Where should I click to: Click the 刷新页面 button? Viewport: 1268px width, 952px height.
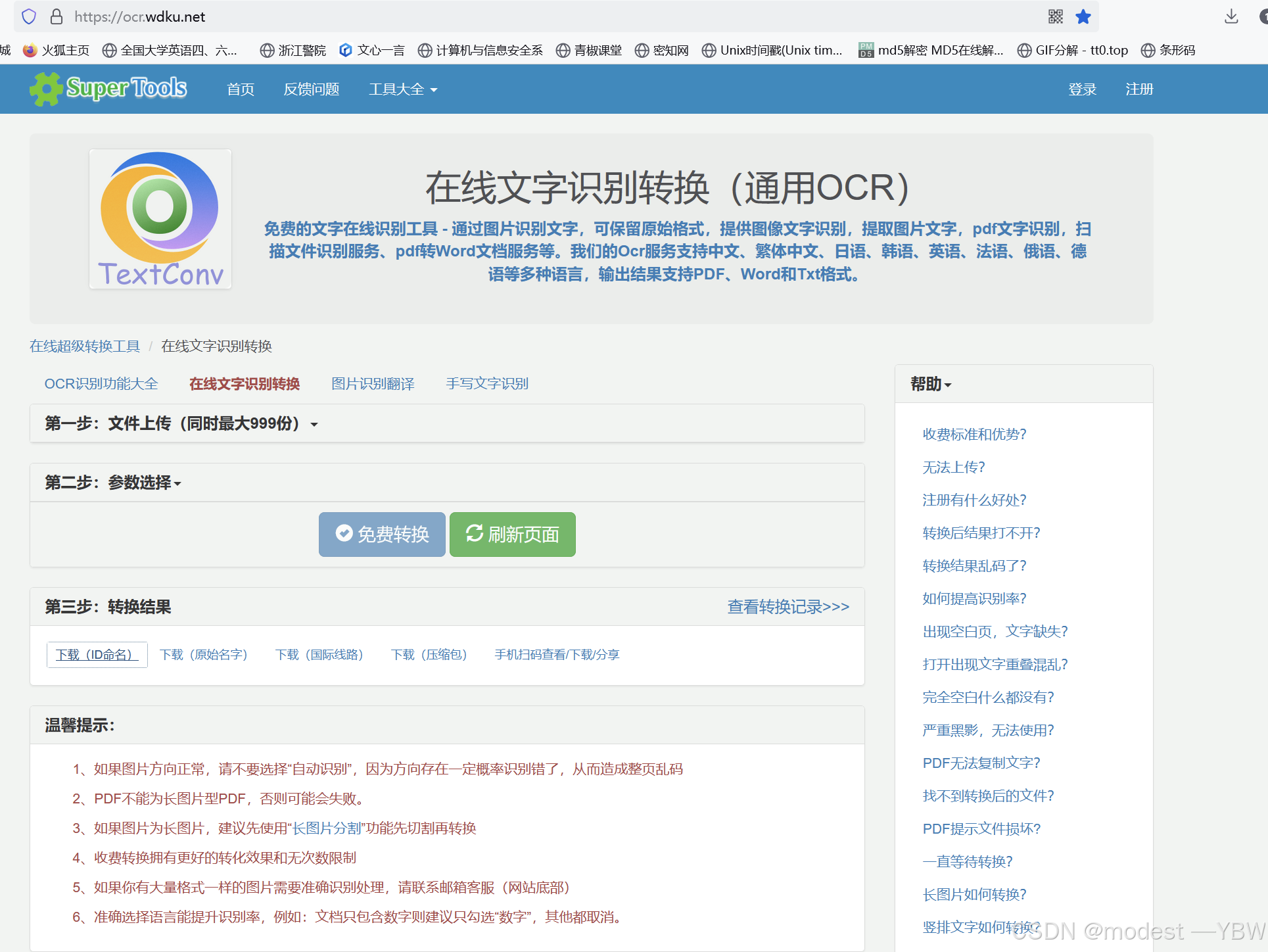click(513, 535)
